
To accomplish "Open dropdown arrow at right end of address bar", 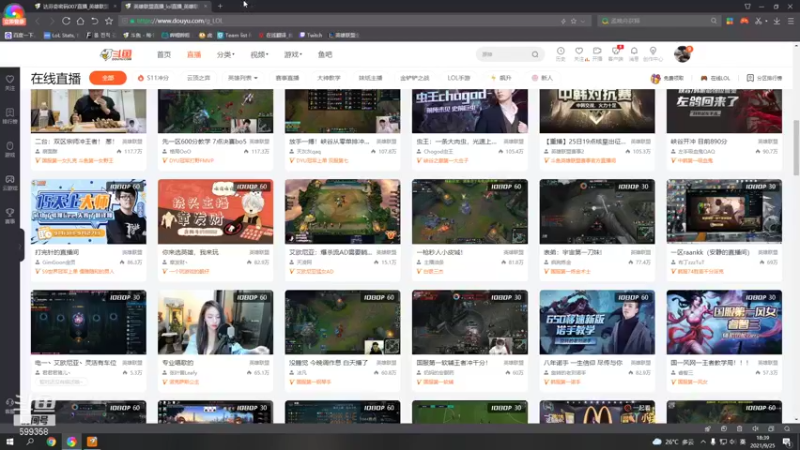I will pyautogui.click(x=583, y=21).
